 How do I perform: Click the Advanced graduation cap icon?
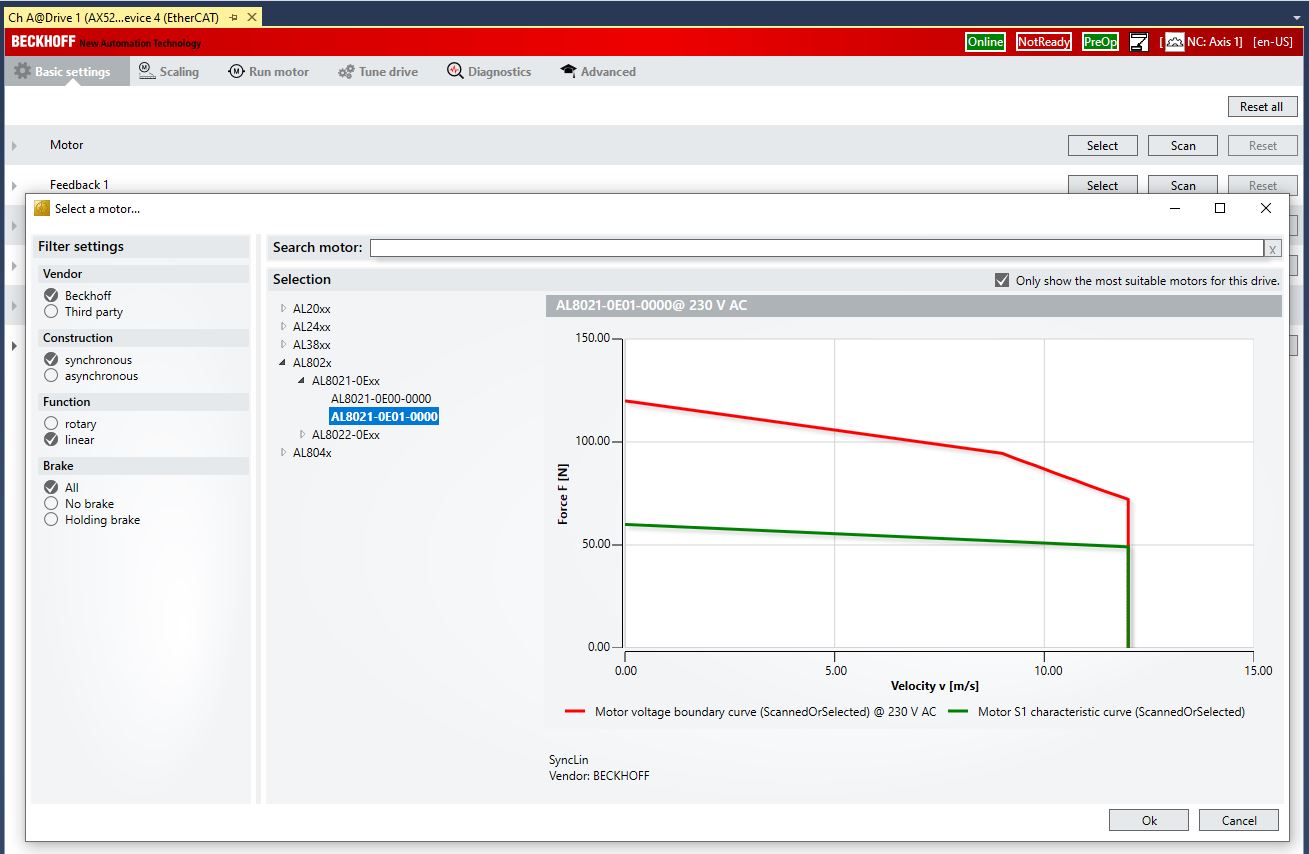pyautogui.click(x=568, y=72)
